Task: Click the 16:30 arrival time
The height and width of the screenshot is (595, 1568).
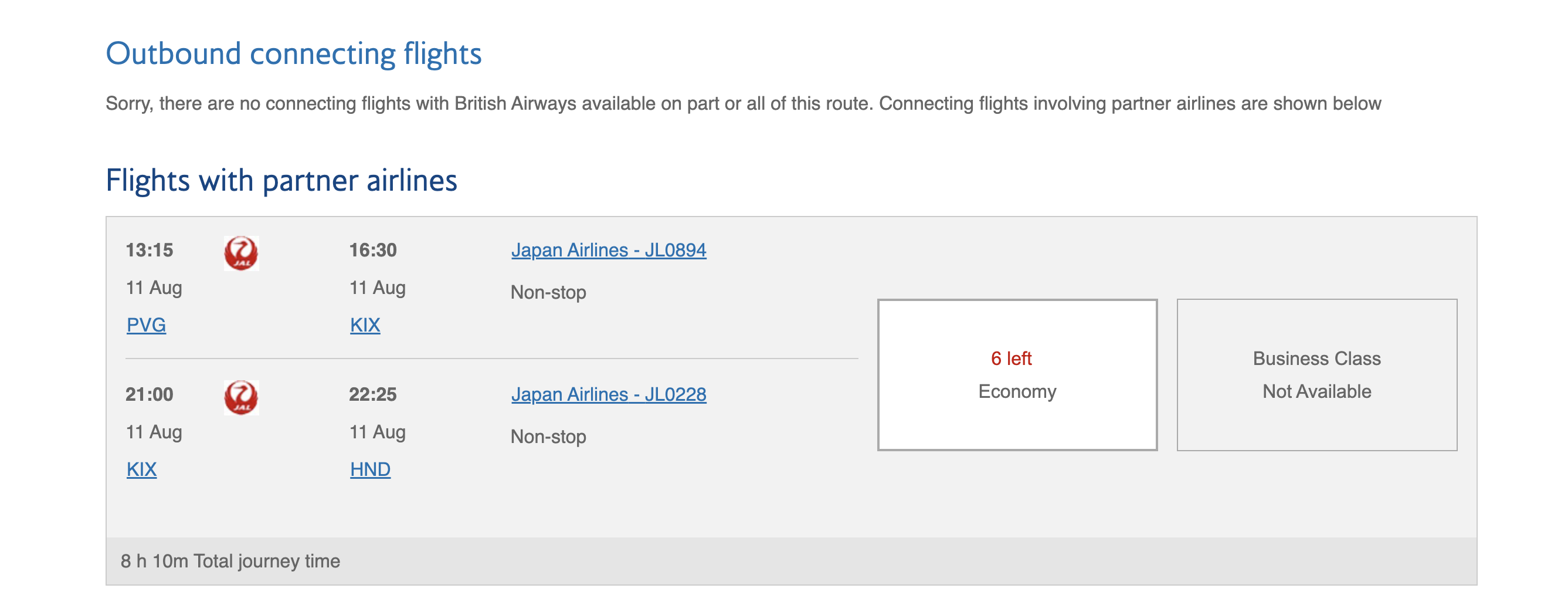Action: pos(373,251)
